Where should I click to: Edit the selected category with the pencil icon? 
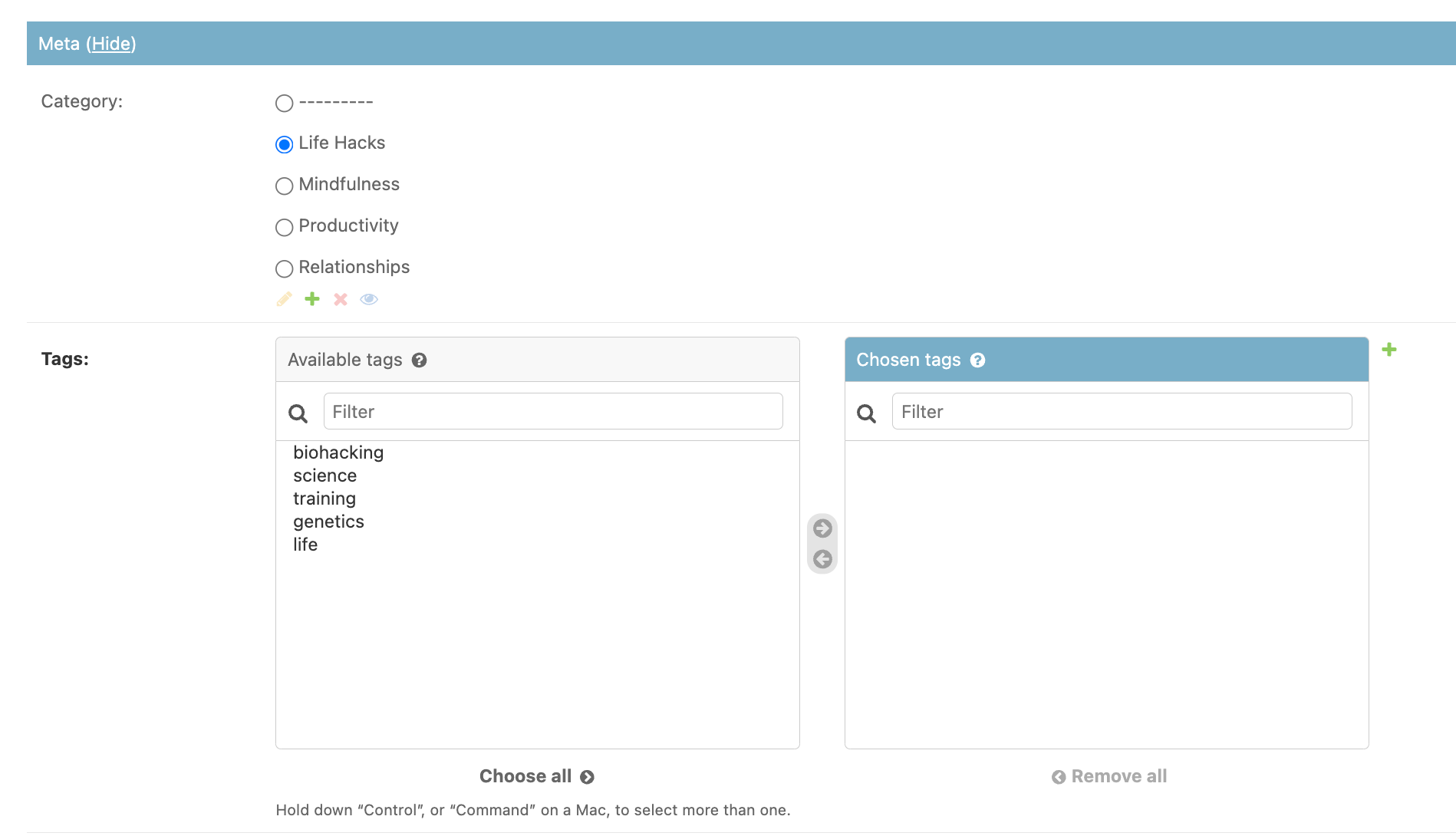point(284,299)
